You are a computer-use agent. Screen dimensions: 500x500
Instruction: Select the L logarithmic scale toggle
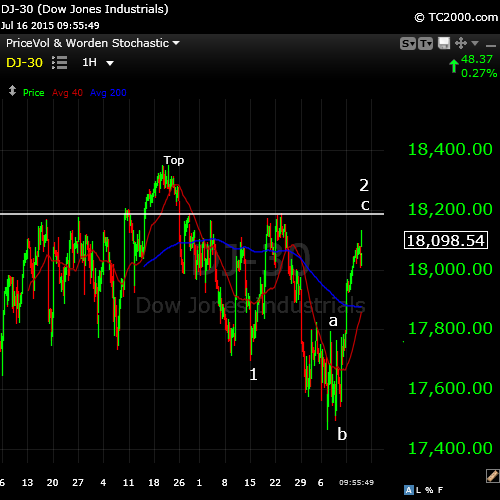coord(418,490)
